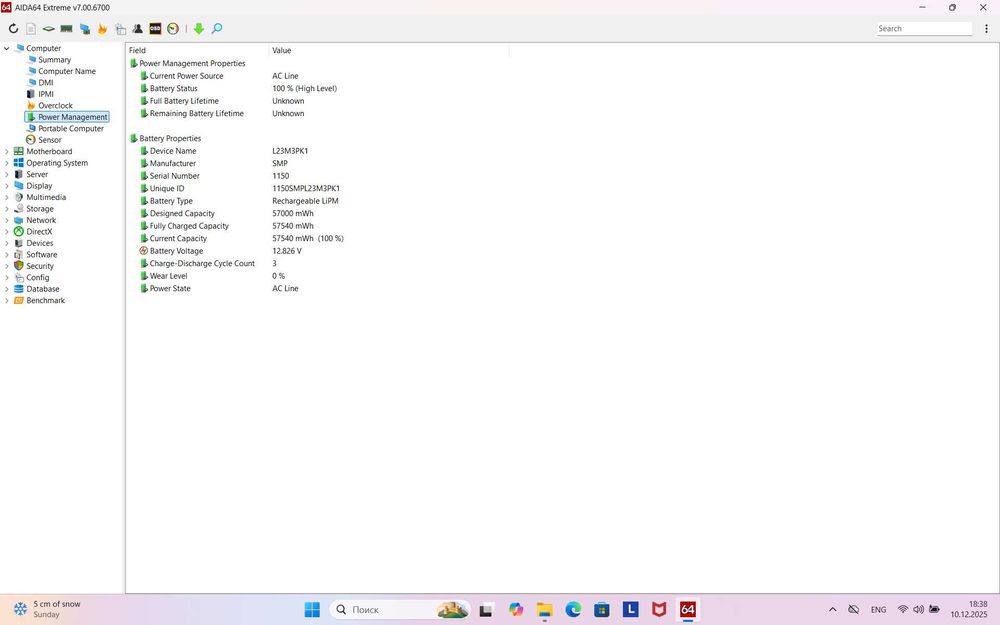Select the Battery Status row
Image resolution: width=1000 pixels, height=625 pixels.
(x=173, y=89)
